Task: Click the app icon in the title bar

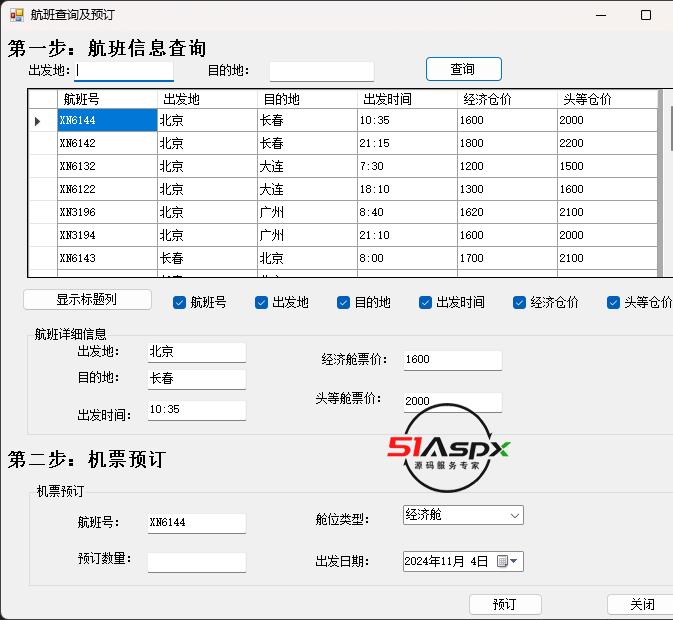Action: [17, 15]
